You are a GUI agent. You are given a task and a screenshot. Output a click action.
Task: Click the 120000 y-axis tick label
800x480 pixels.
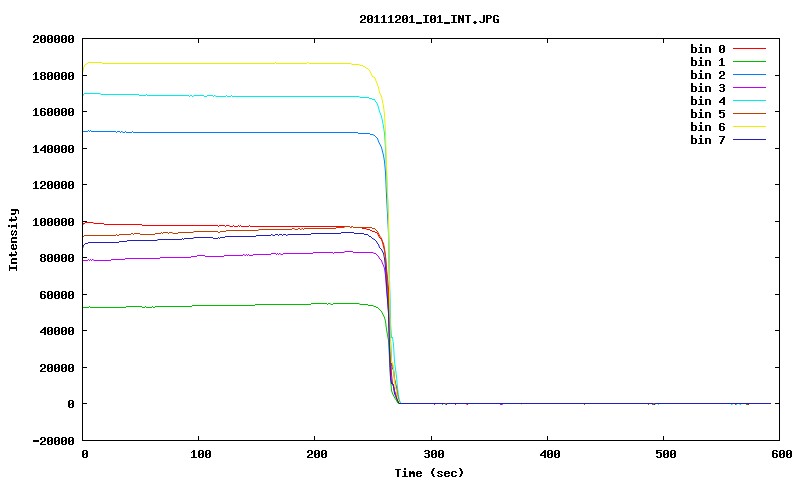click(53, 185)
